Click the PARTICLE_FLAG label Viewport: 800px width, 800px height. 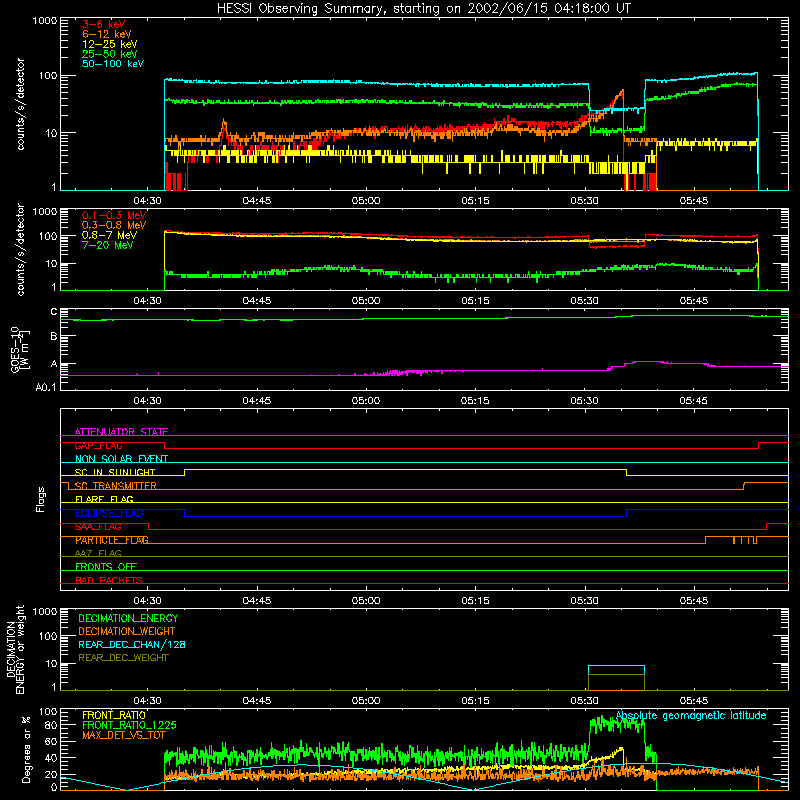pyautogui.click(x=112, y=540)
